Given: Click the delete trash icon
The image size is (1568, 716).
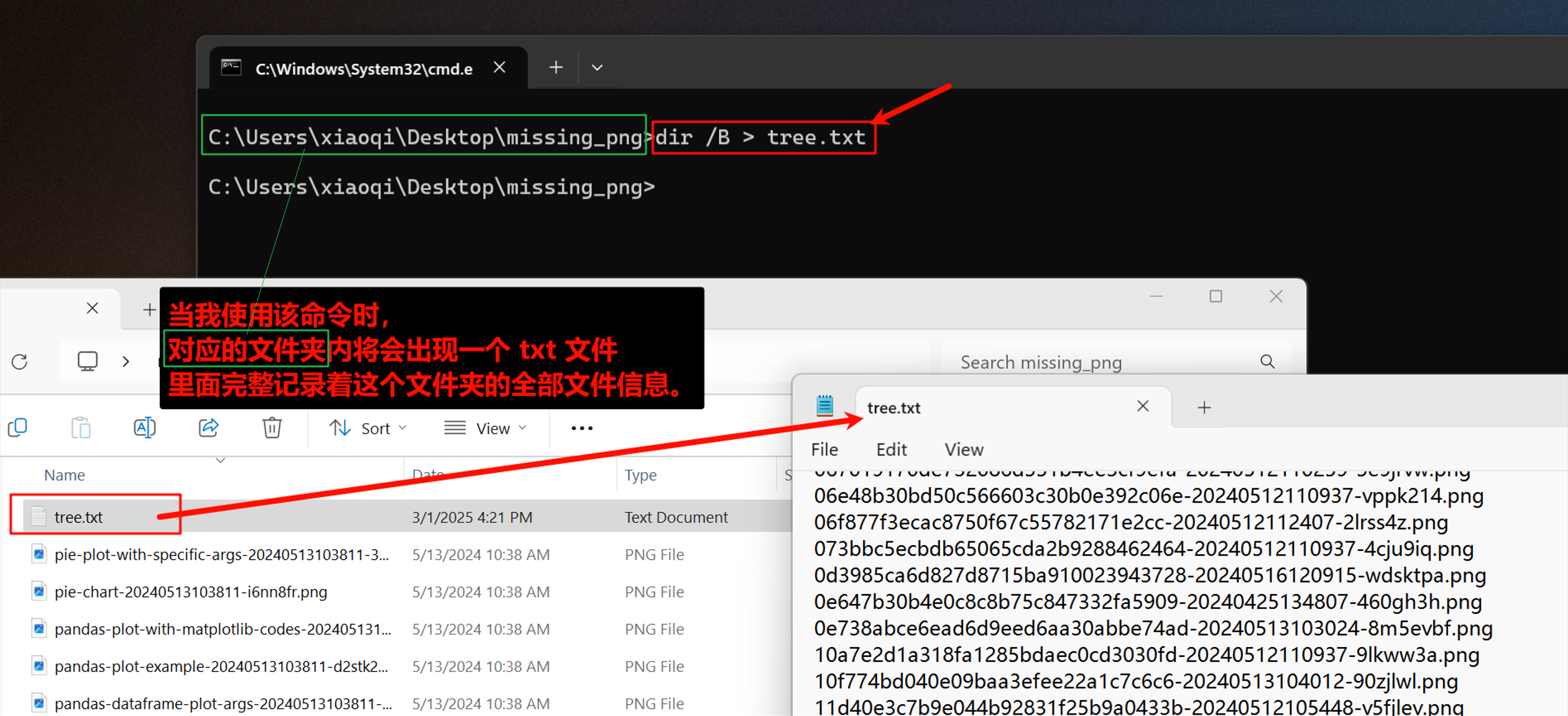Looking at the screenshot, I should tap(272, 428).
